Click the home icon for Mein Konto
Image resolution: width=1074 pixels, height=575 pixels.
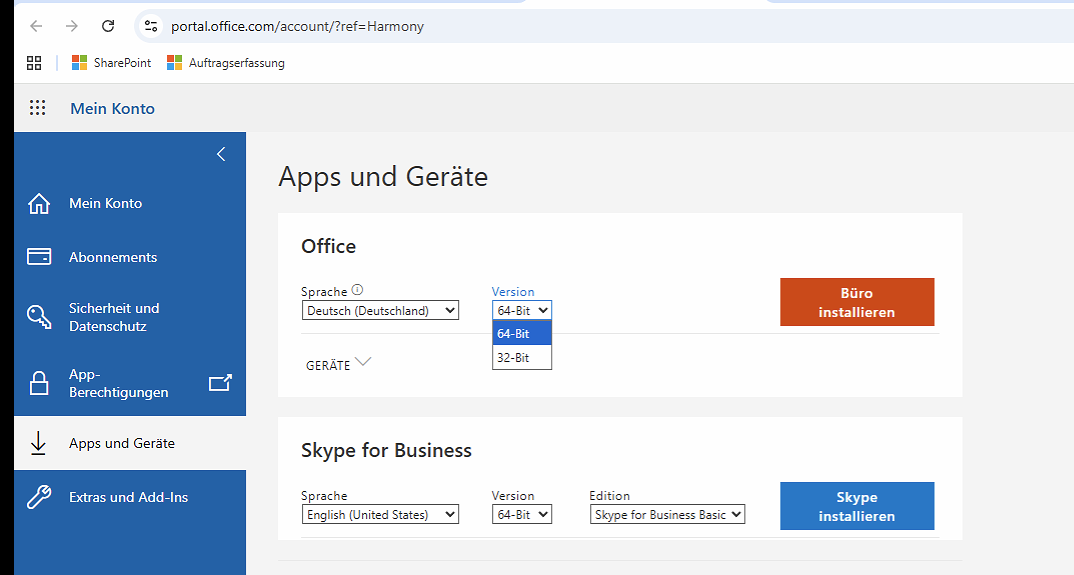39,204
